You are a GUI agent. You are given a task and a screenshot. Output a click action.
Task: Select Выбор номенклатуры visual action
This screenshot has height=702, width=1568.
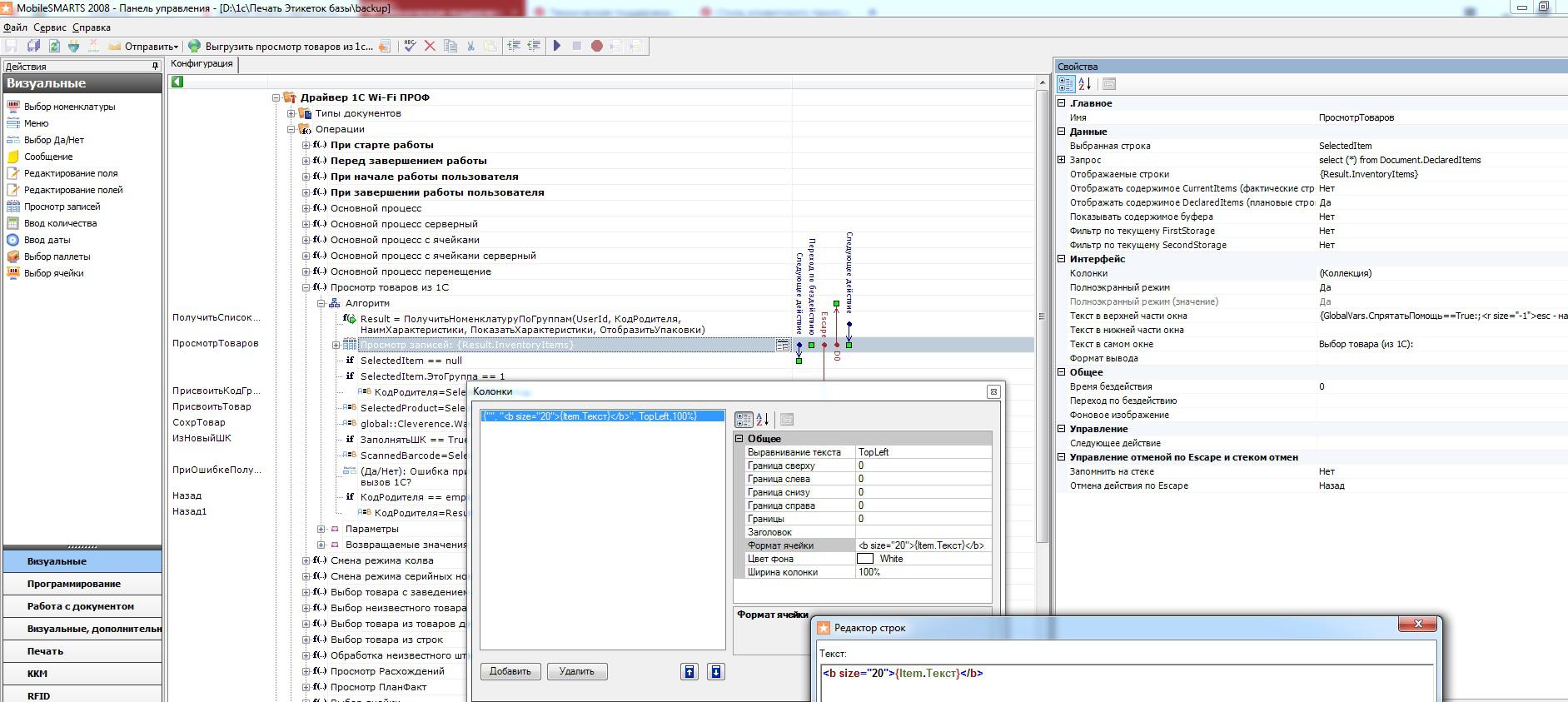tap(70, 107)
